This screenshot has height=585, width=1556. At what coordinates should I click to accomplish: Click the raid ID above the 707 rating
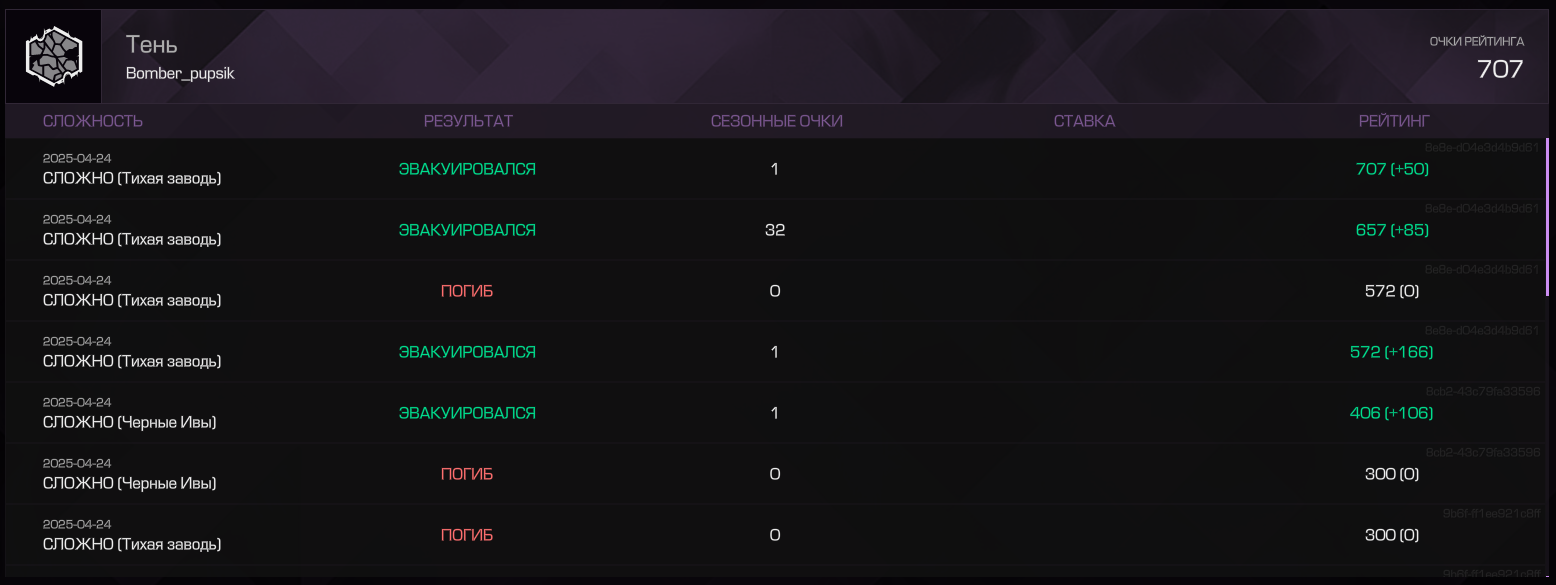pos(1481,146)
